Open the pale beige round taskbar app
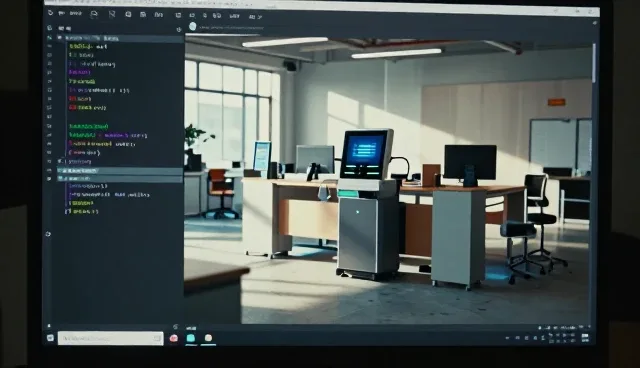This screenshot has width=640, height=368. [208, 338]
